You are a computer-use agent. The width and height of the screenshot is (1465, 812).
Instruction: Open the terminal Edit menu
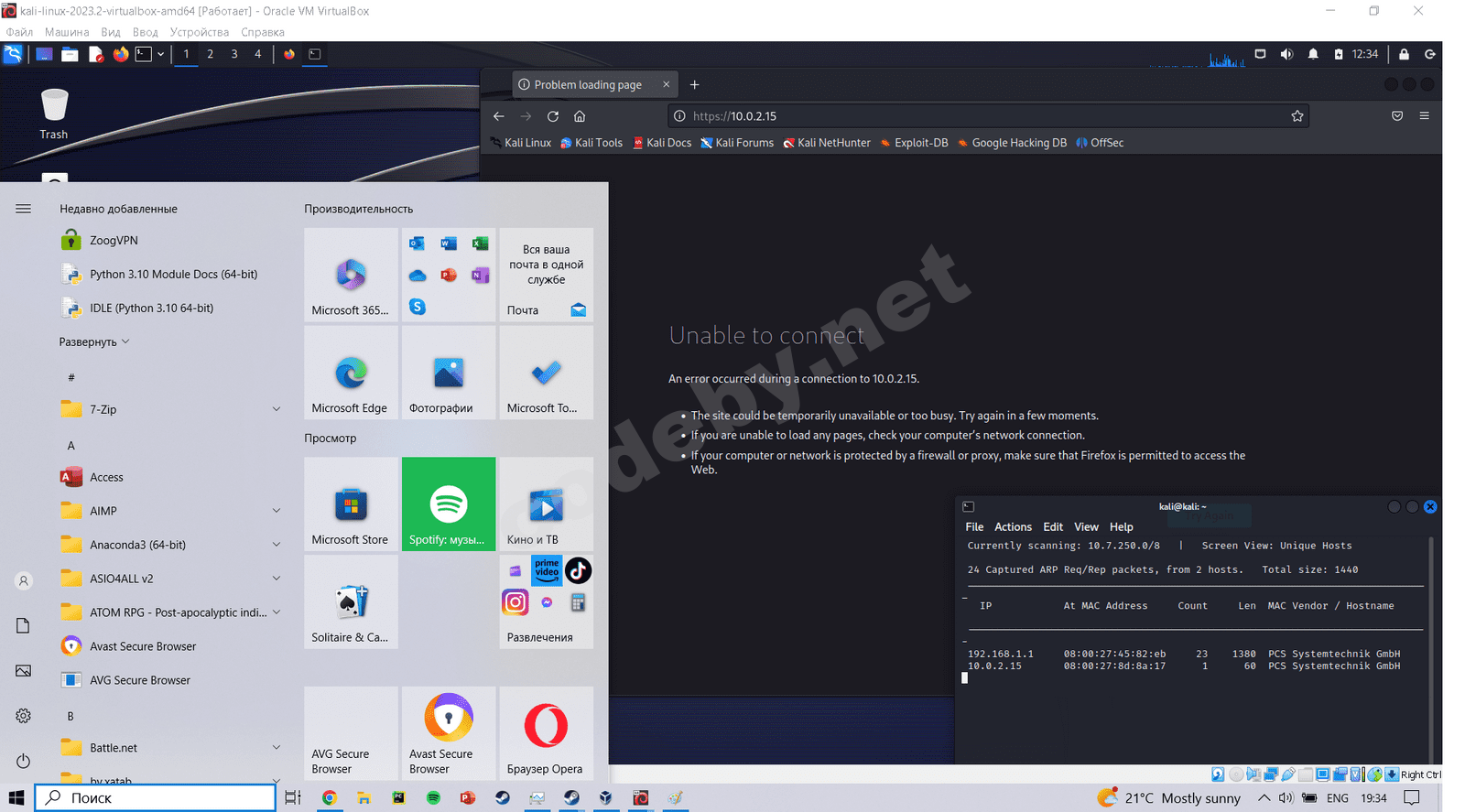click(1053, 527)
